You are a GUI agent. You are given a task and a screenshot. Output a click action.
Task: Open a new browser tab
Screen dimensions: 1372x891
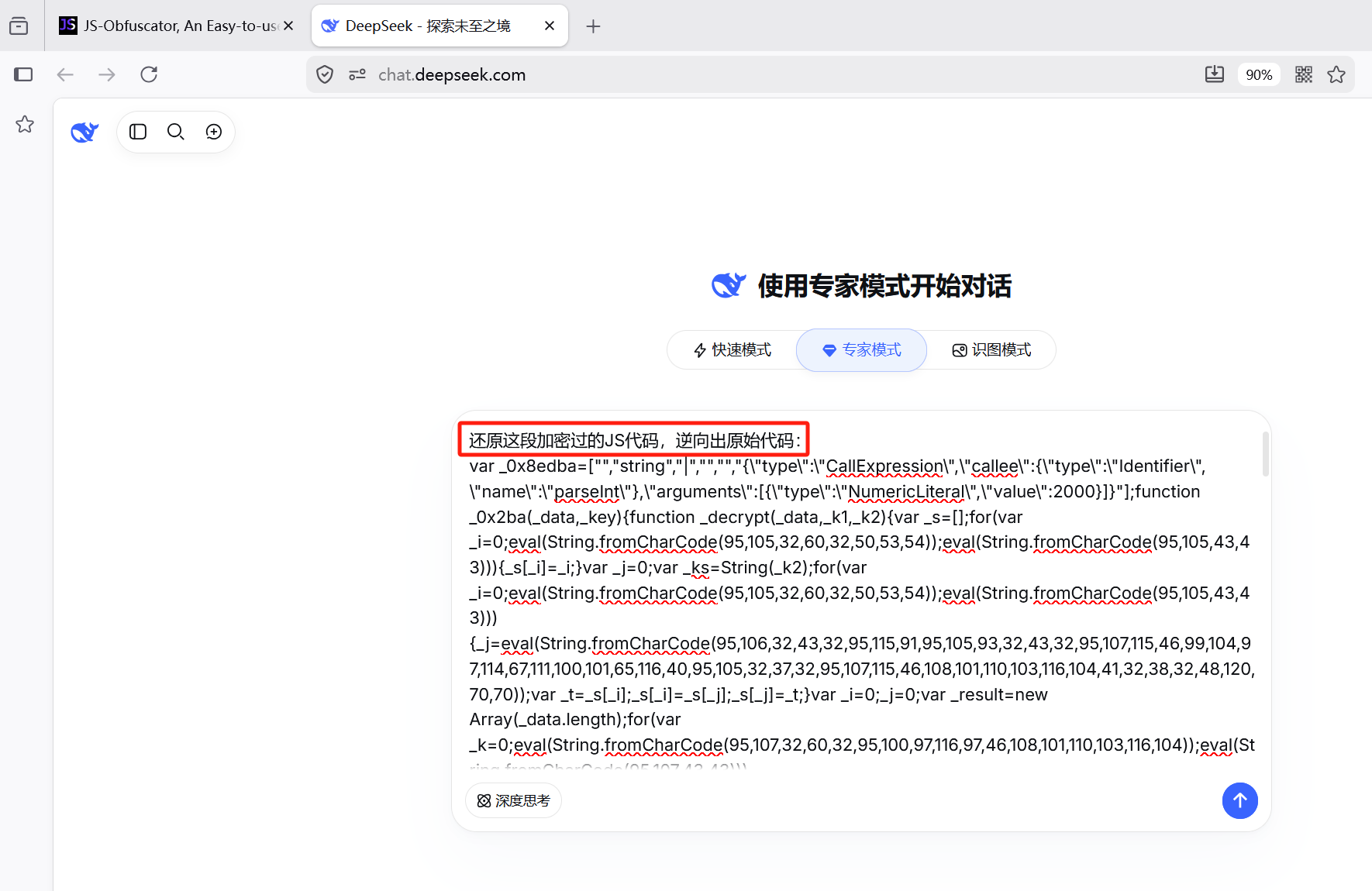point(593,26)
